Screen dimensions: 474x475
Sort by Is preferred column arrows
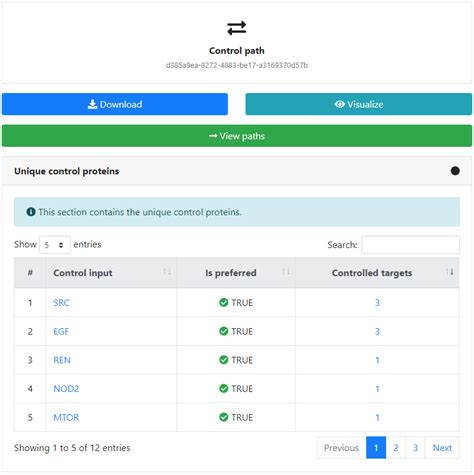286,272
